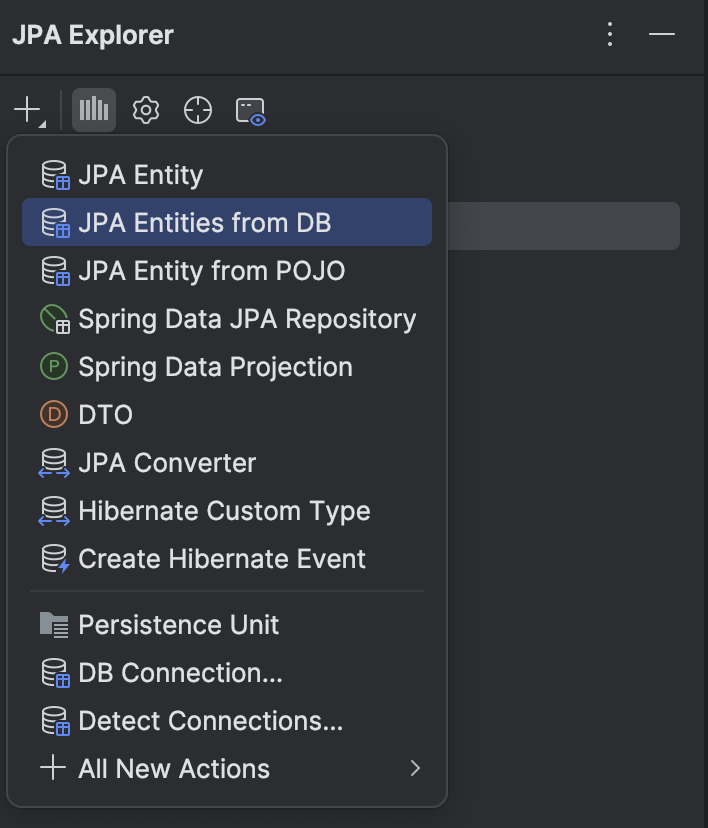Choose Hibernate Custom Type
The height and width of the screenshot is (828, 708).
227,511
